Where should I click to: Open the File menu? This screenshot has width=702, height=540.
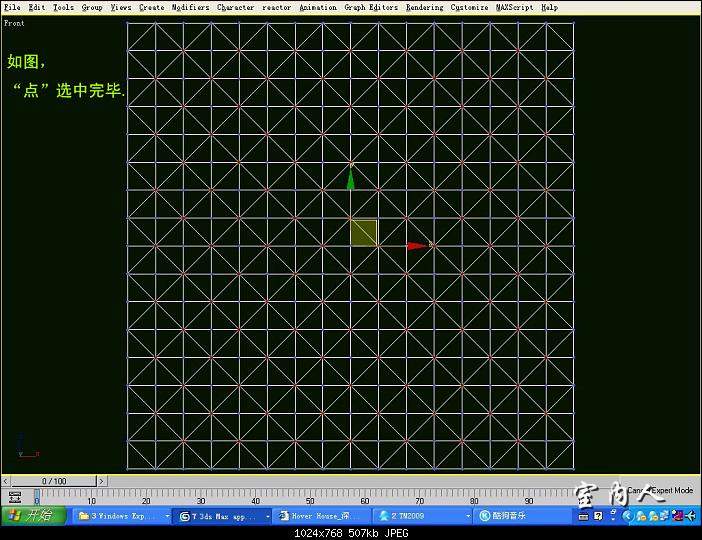tap(12, 7)
